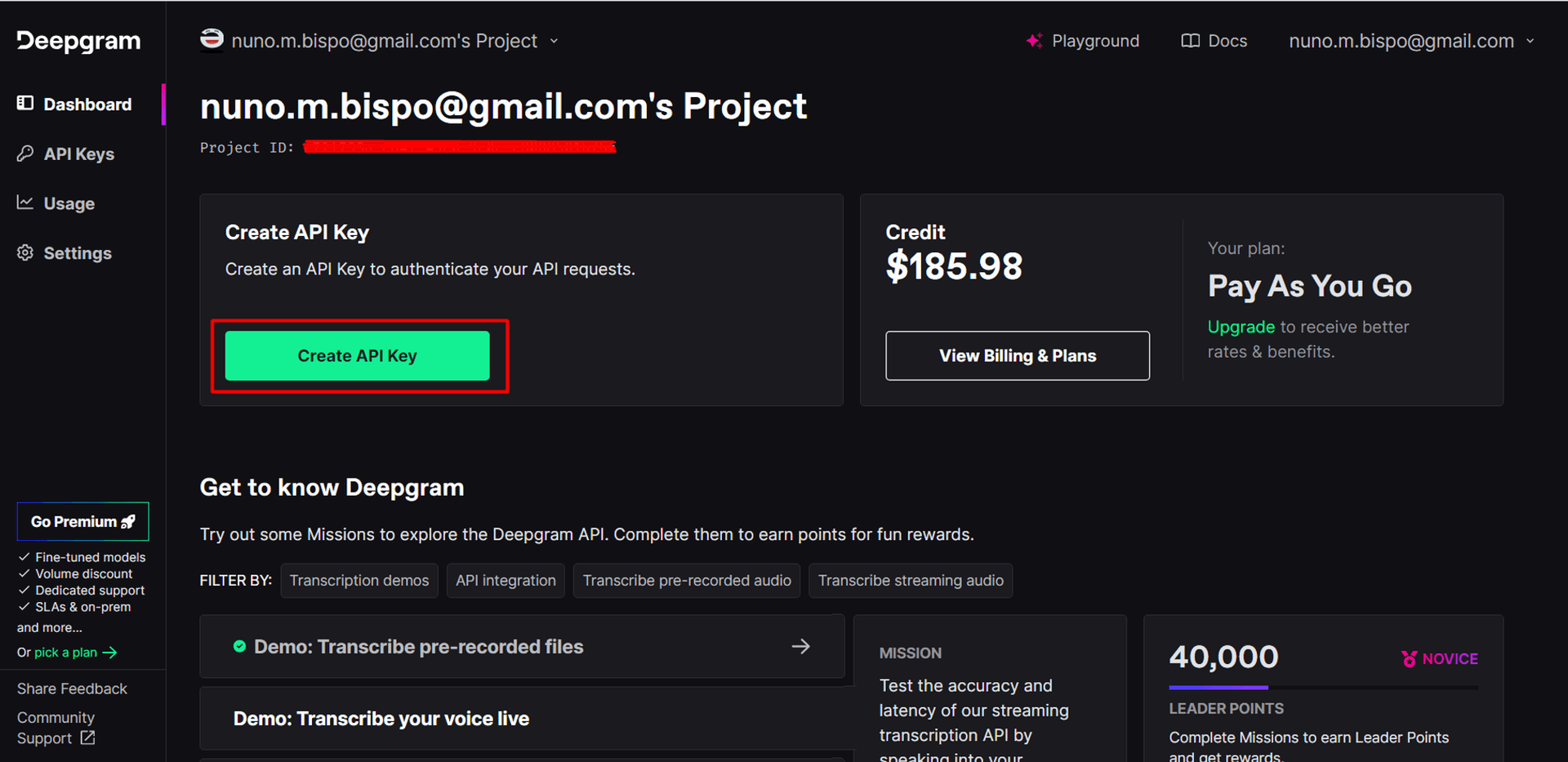Open Docs via the book icon
This screenshot has width=1568, height=762.
click(x=1190, y=40)
